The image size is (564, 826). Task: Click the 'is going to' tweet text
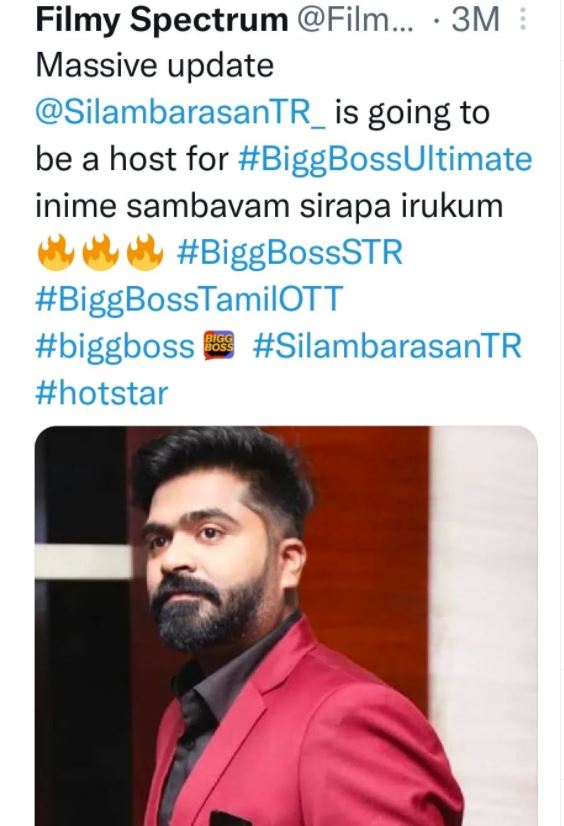click(412, 113)
